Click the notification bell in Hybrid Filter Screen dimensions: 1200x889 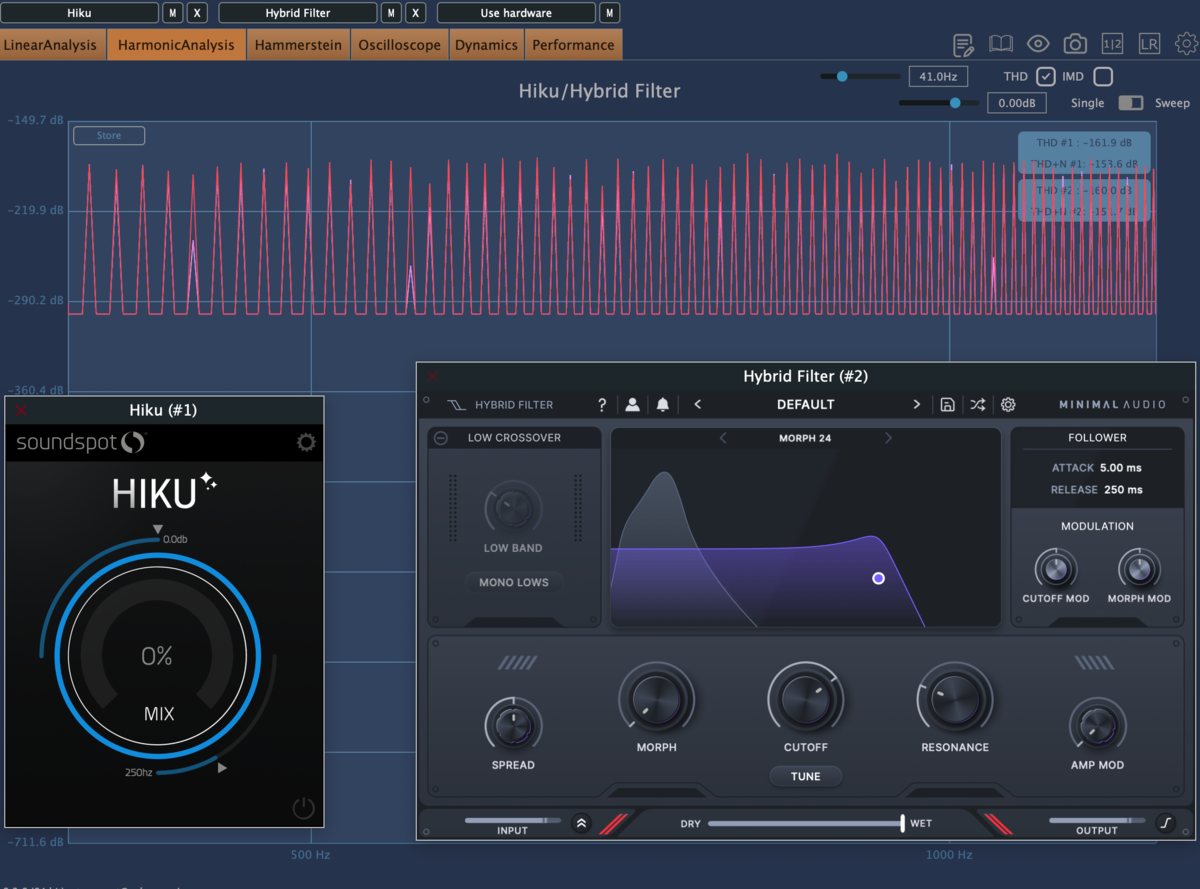click(661, 405)
